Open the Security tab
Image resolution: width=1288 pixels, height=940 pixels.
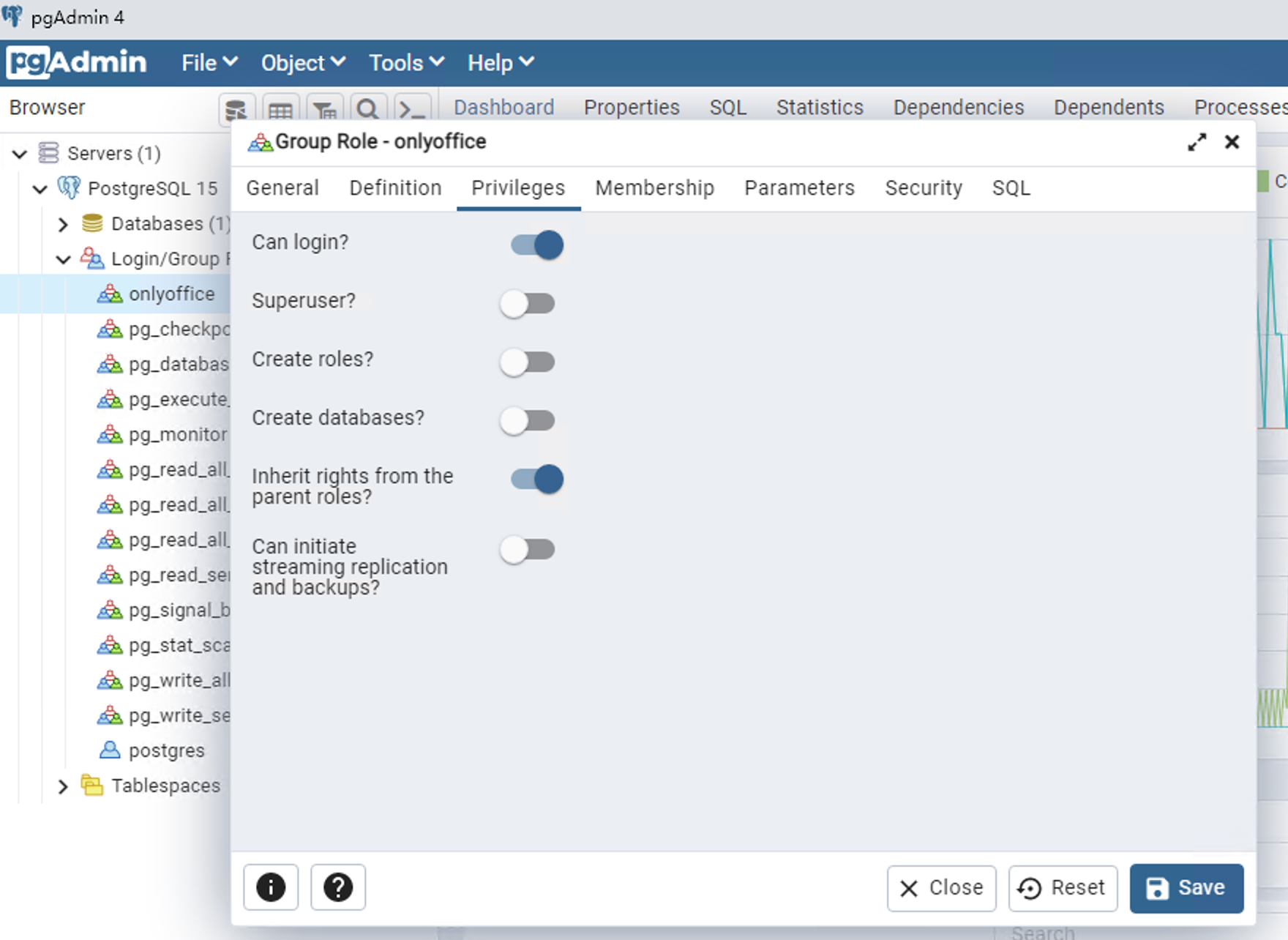[x=924, y=188]
